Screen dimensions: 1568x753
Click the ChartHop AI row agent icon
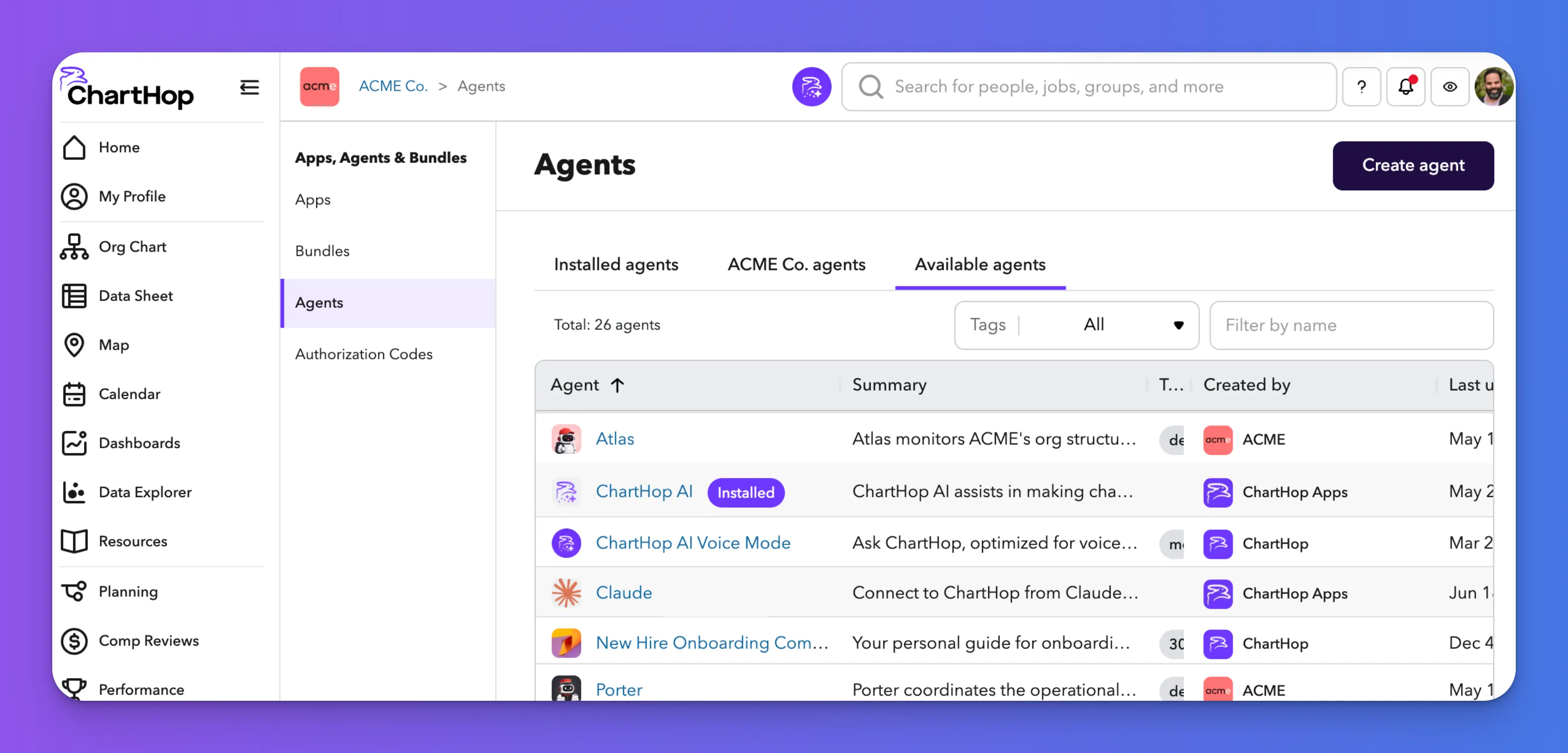[x=566, y=492]
